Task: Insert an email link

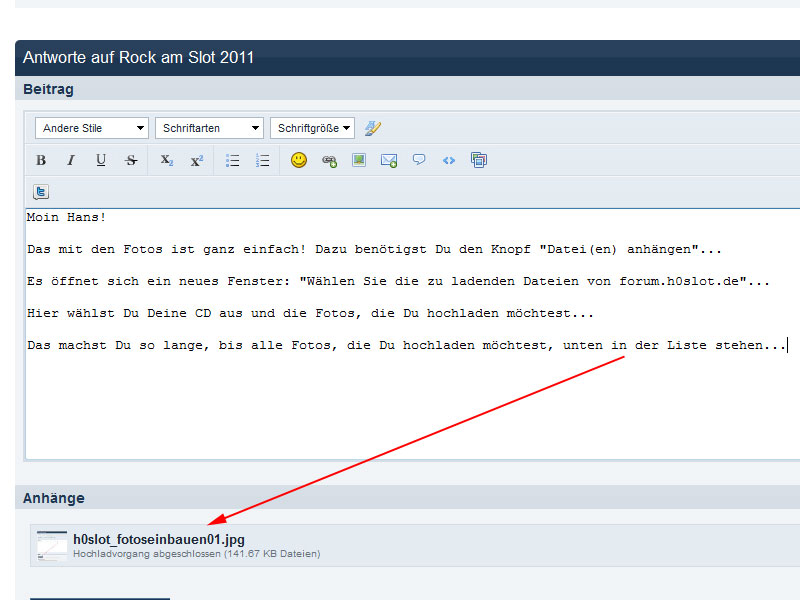Action: pyautogui.click(x=389, y=161)
